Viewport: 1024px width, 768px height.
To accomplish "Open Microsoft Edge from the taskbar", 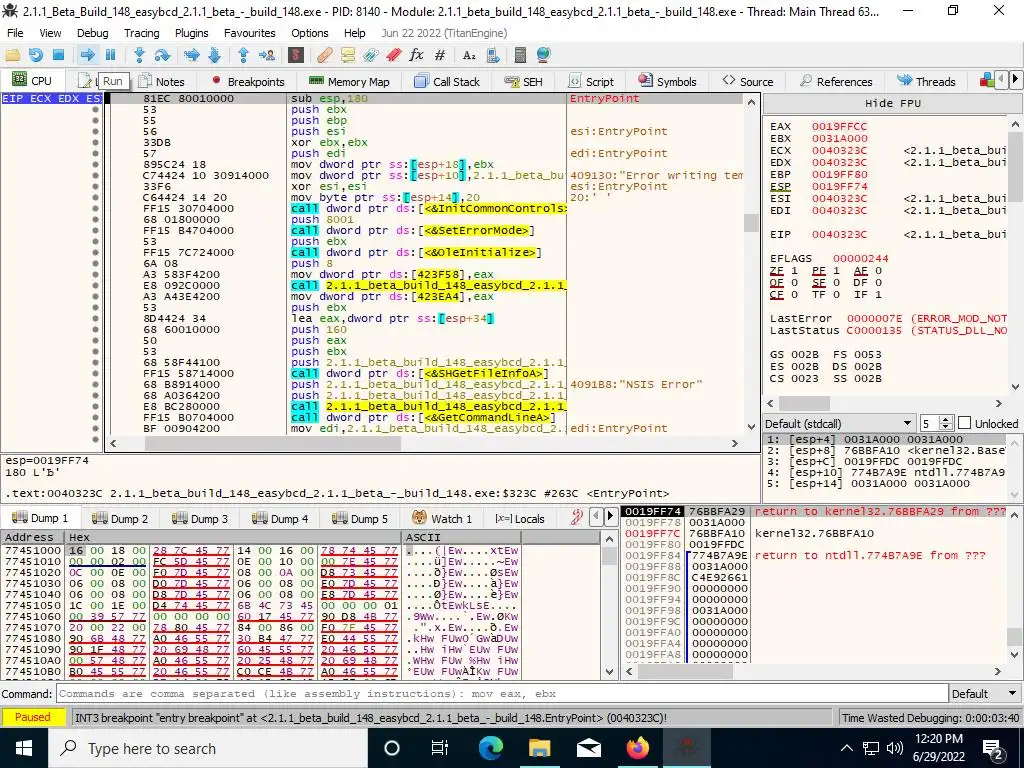I will (x=491, y=748).
